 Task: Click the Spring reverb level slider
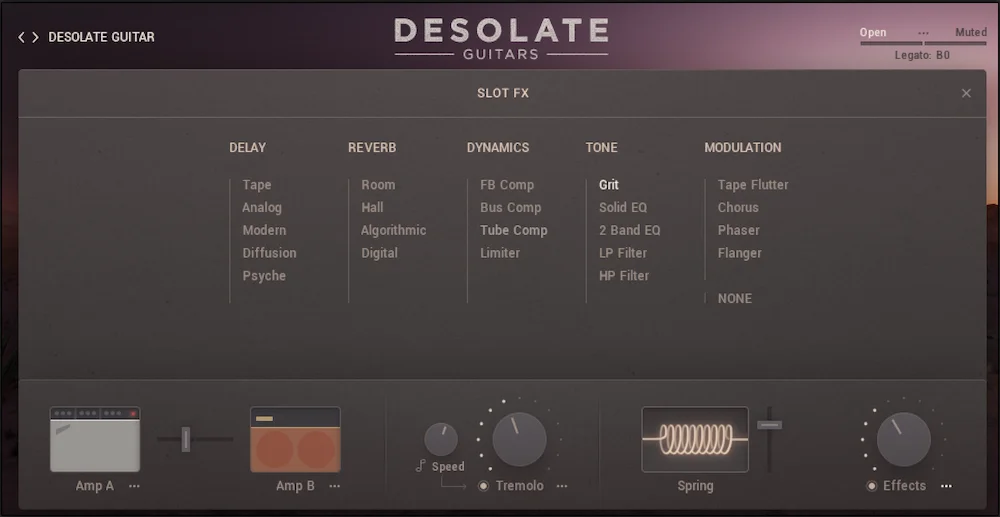[770, 425]
